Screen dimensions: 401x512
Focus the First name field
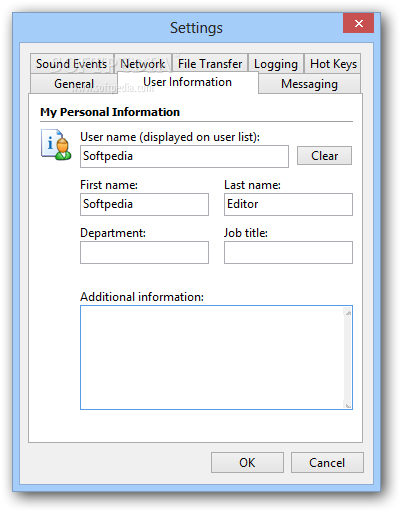coord(144,204)
